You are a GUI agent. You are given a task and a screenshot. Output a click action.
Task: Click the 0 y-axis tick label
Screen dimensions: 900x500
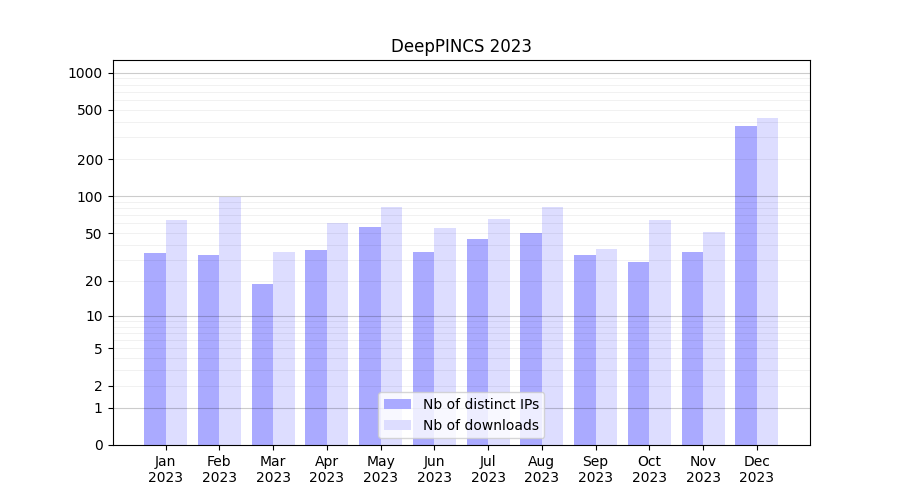(98, 445)
